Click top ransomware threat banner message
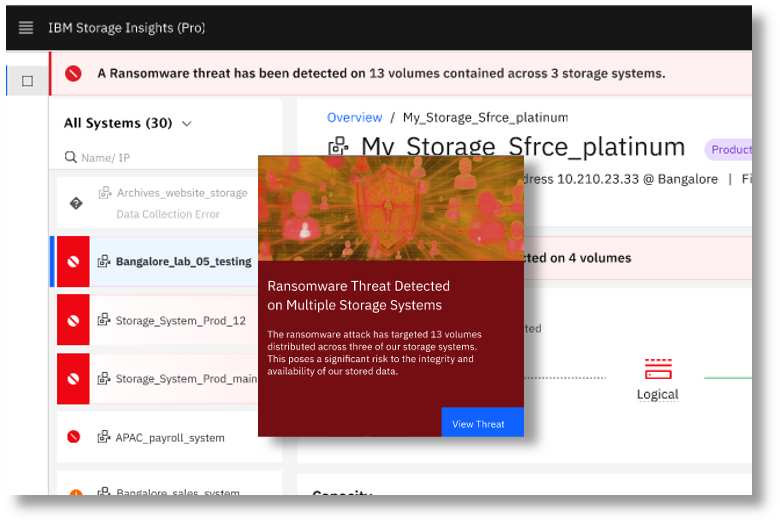Screen dimensions: 780x524 [381, 73]
